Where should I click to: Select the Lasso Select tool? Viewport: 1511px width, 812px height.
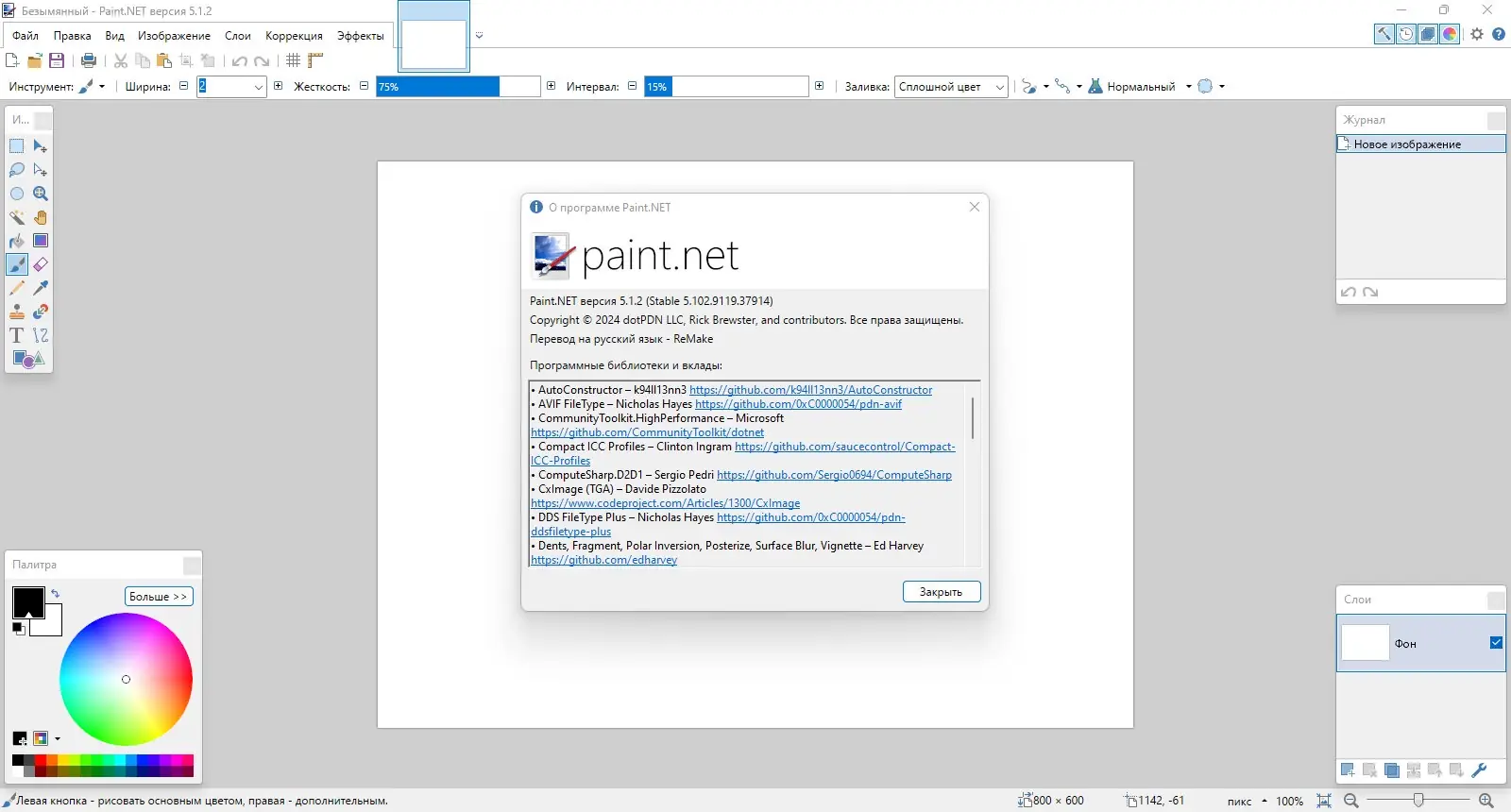coord(17,170)
